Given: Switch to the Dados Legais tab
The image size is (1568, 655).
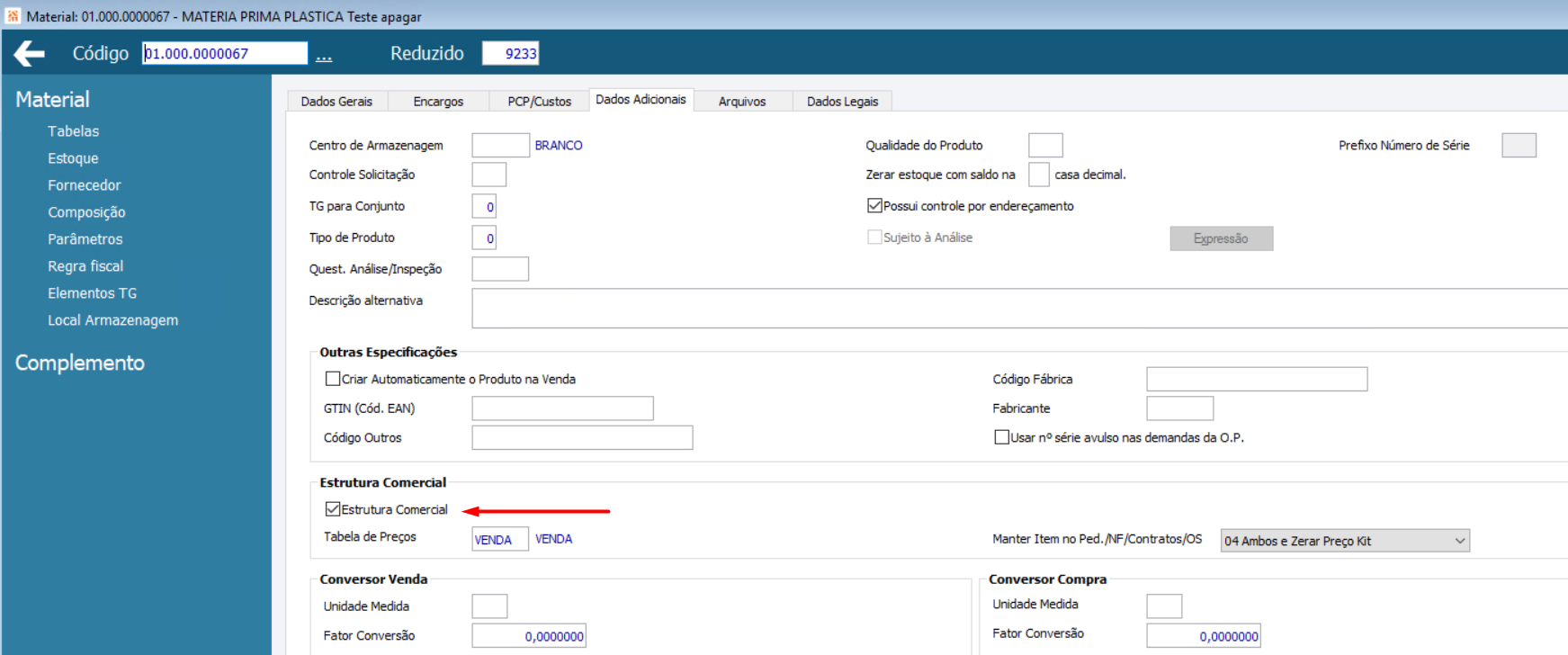Looking at the screenshot, I should (842, 102).
